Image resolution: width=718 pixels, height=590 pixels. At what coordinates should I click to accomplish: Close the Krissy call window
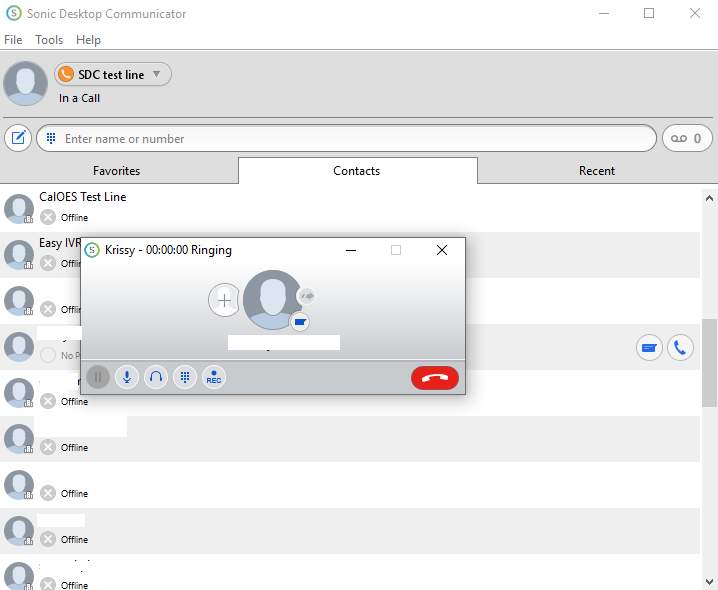[442, 250]
